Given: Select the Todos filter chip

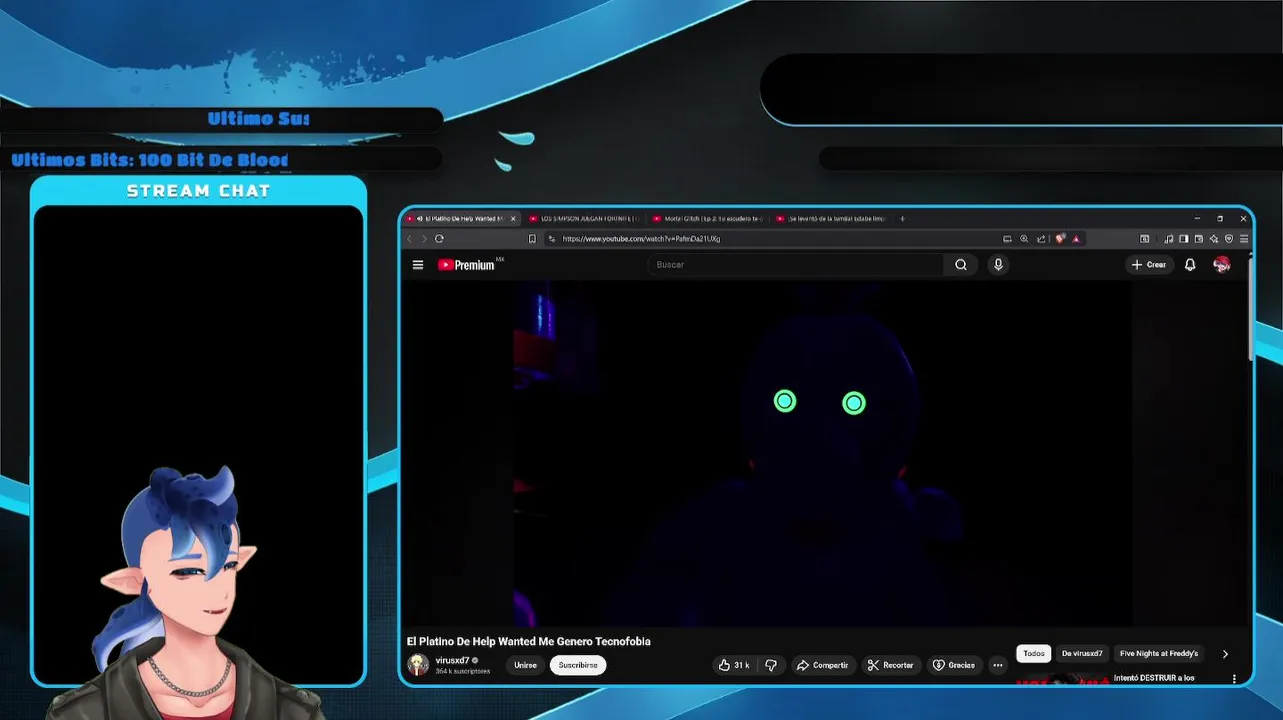Looking at the screenshot, I should 1034,654.
